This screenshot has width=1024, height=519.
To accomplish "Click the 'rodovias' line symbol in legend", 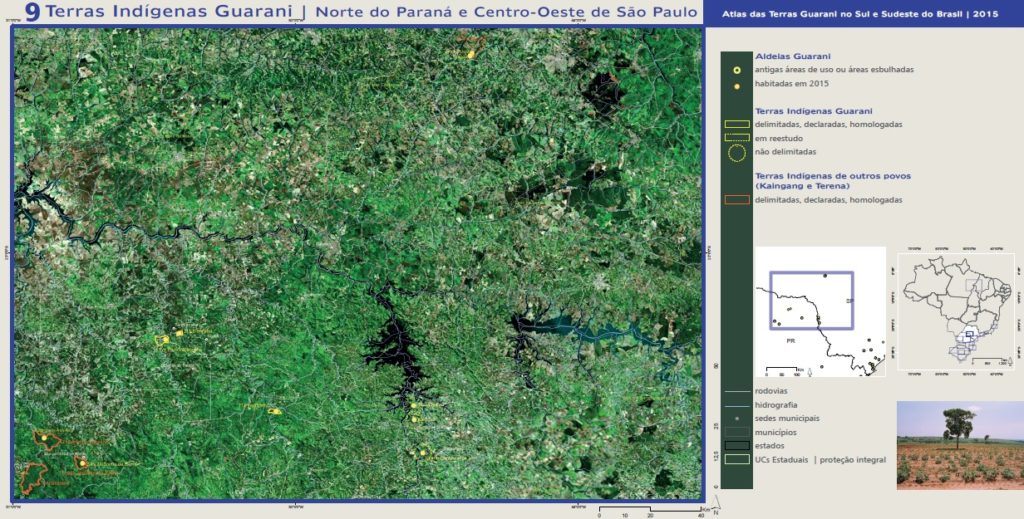I will (x=737, y=392).
